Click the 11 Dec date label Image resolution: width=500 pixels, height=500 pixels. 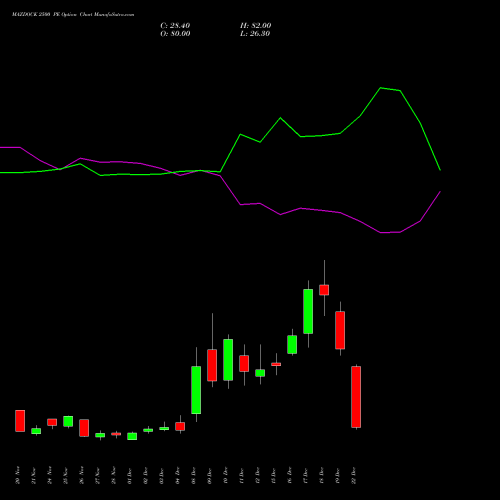coord(242,475)
